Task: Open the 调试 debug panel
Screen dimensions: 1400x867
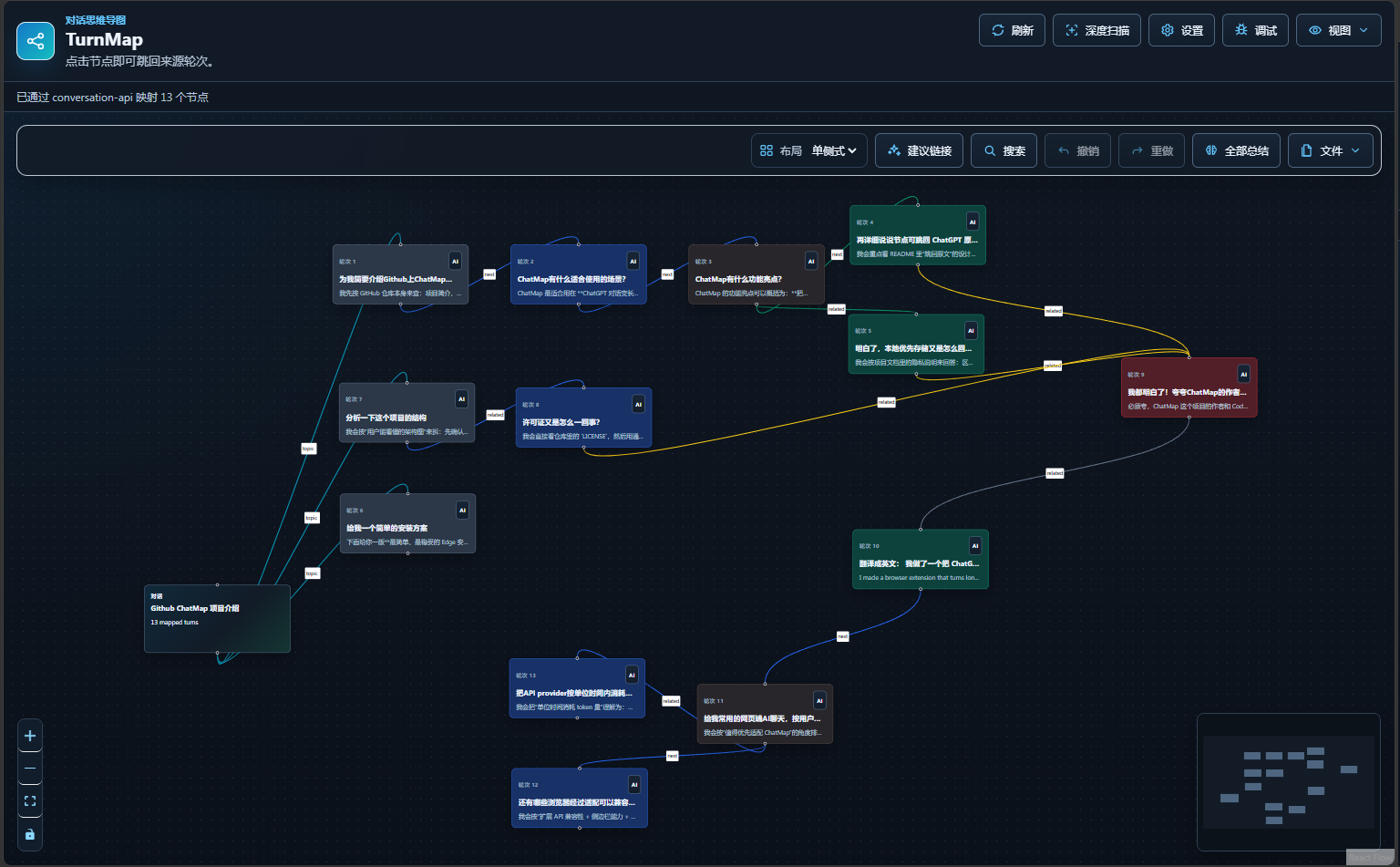Action: (1255, 30)
